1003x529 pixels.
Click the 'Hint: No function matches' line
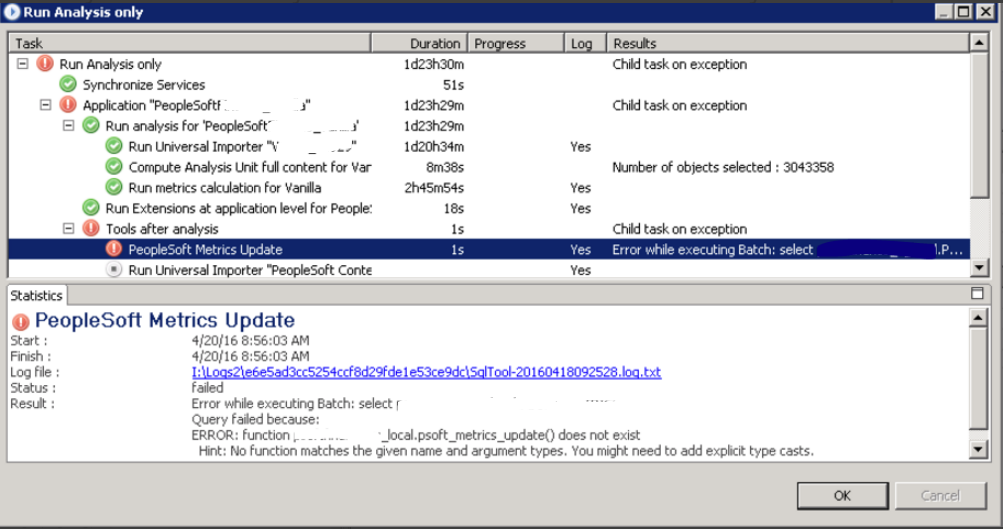[x=506, y=451]
